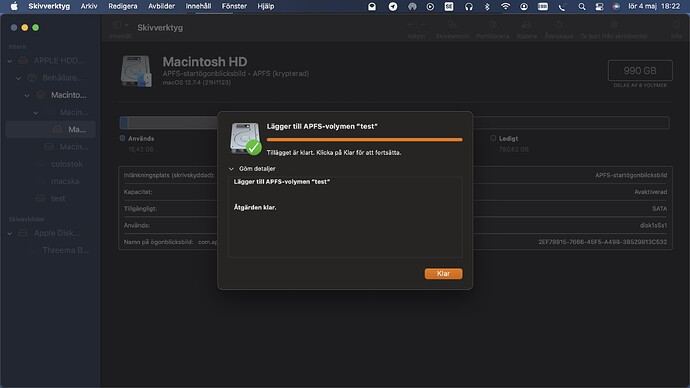Click the SATA value in info table

[x=660, y=209]
